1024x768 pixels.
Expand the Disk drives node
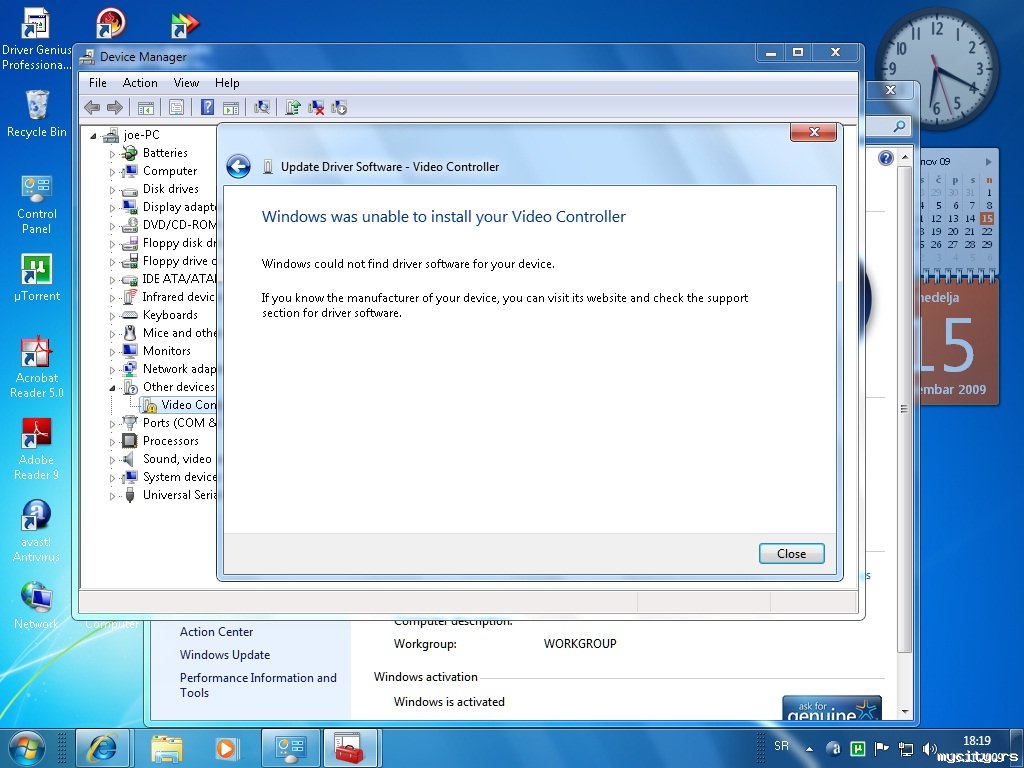tap(112, 190)
